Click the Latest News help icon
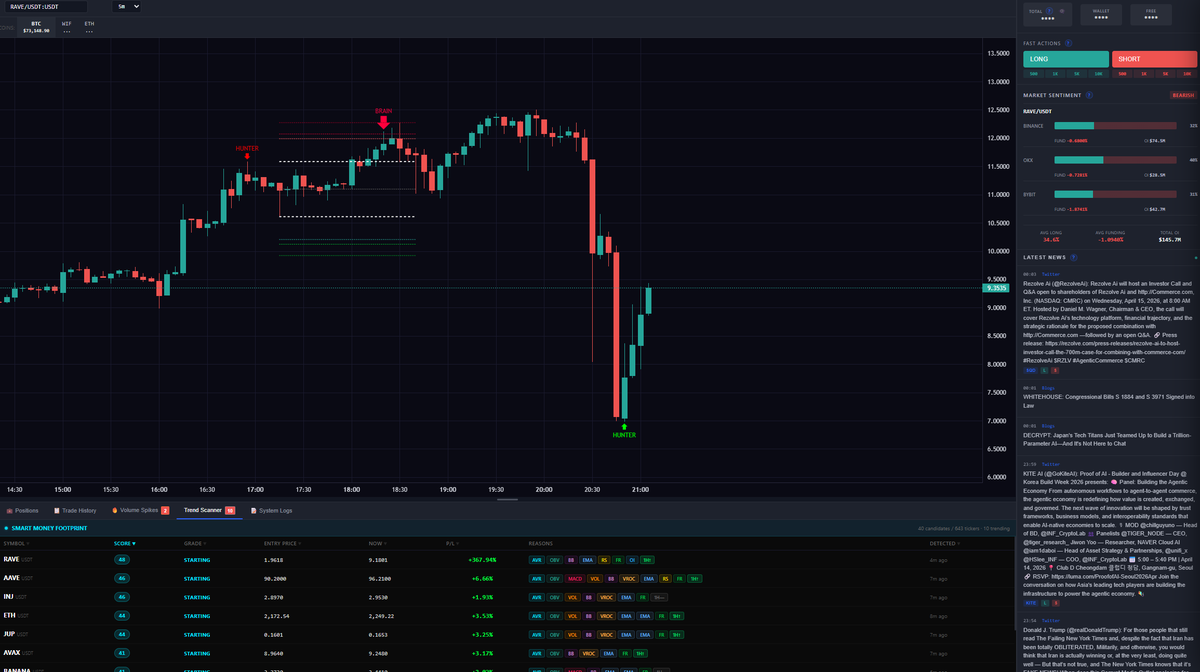 [x=1075, y=257]
